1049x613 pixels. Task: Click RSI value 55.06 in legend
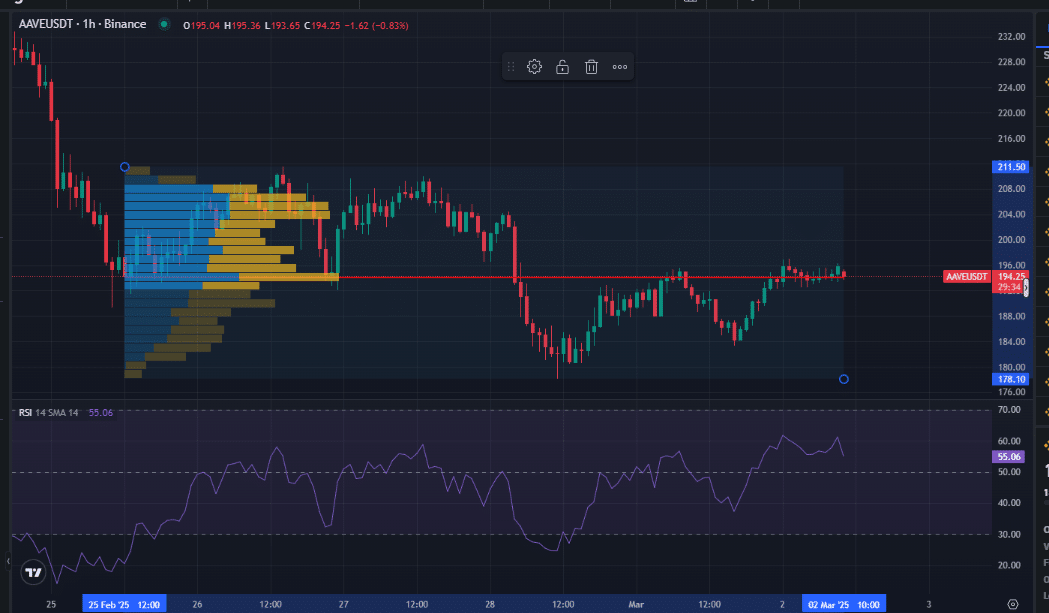[x=100, y=413]
